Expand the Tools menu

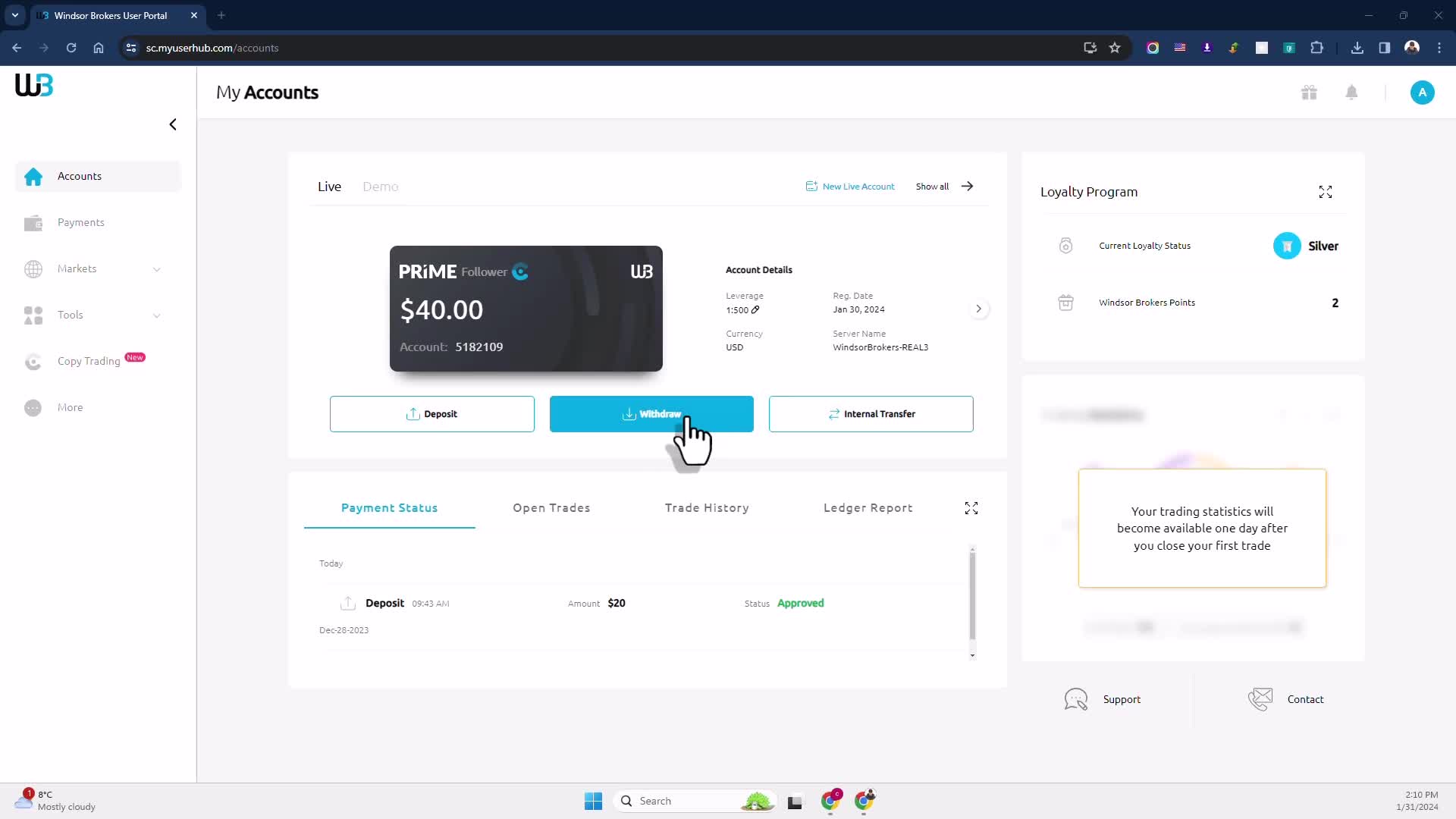[x=156, y=315]
